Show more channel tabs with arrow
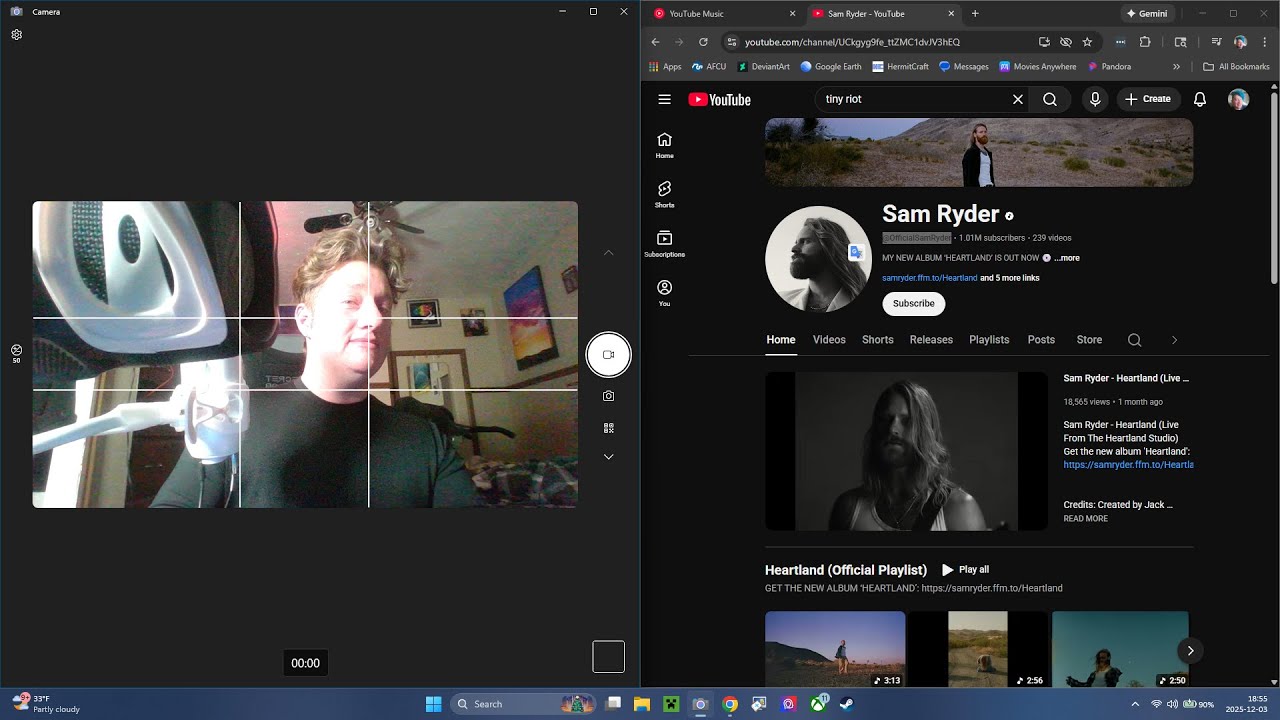This screenshot has width=1280, height=720. 1174,340
